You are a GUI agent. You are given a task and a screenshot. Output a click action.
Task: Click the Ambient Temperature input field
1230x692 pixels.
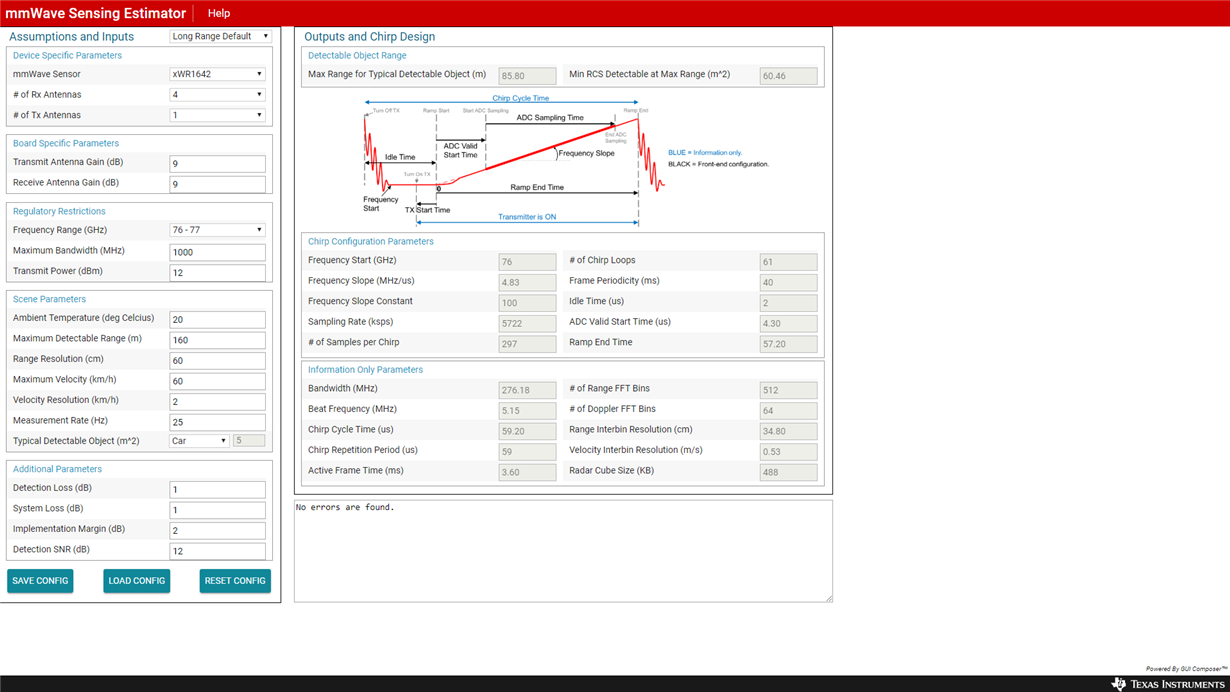coord(217,319)
